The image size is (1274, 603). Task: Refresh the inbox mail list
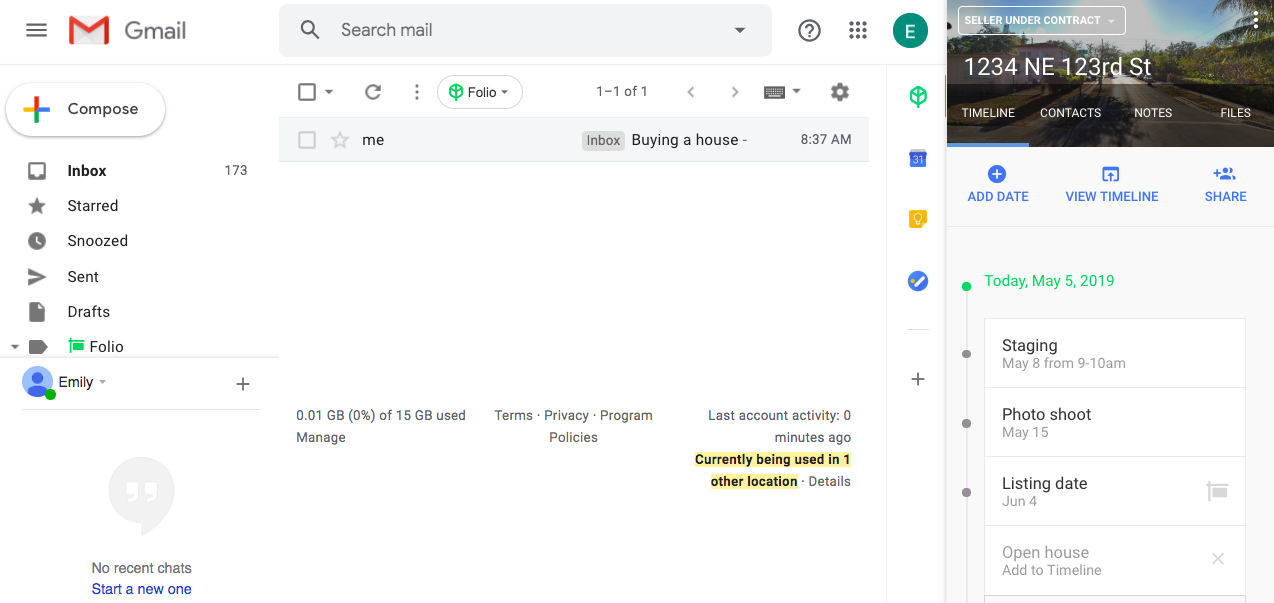coord(373,92)
